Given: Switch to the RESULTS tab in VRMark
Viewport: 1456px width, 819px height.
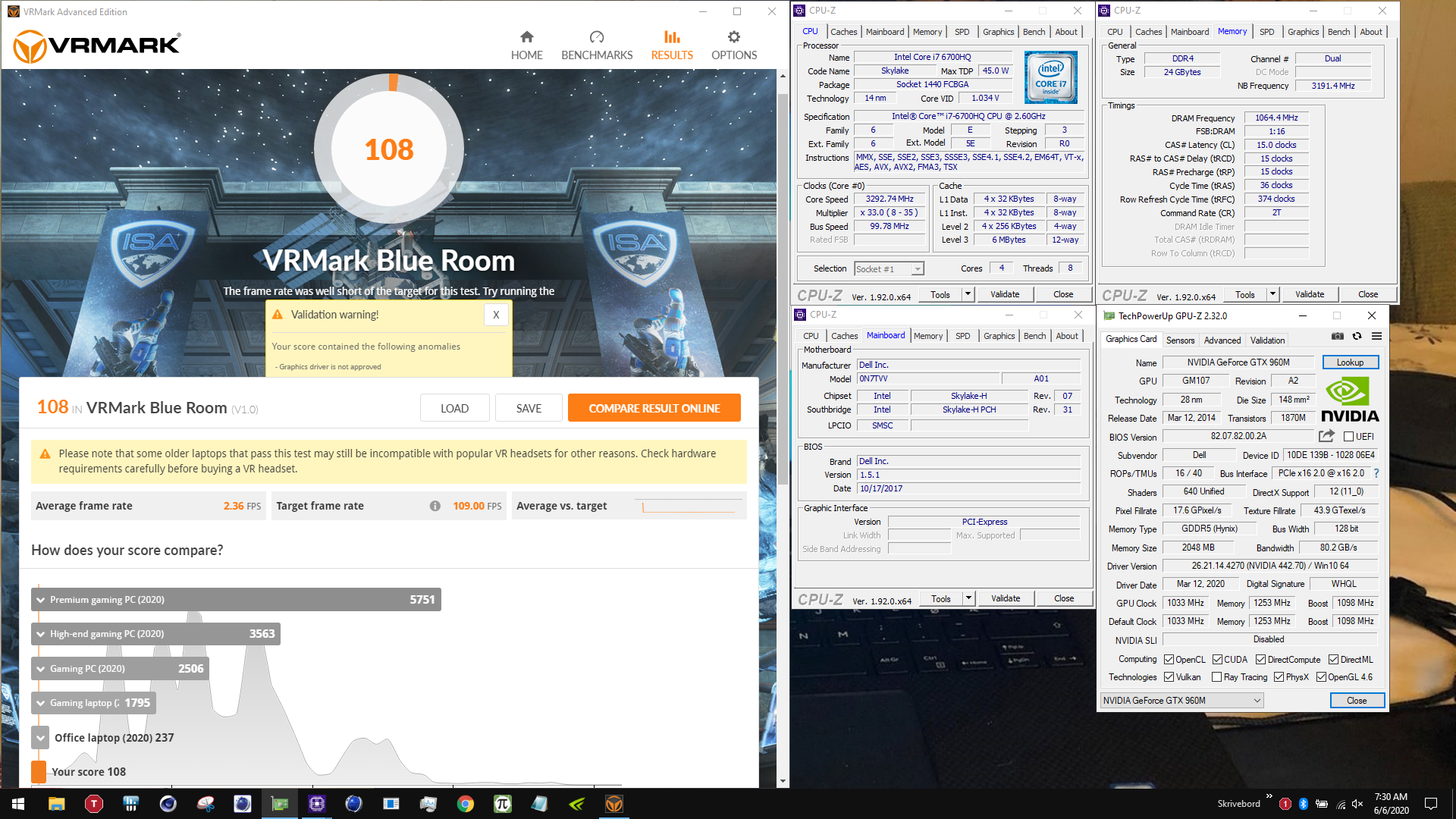Looking at the screenshot, I should [x=672, y=45].
